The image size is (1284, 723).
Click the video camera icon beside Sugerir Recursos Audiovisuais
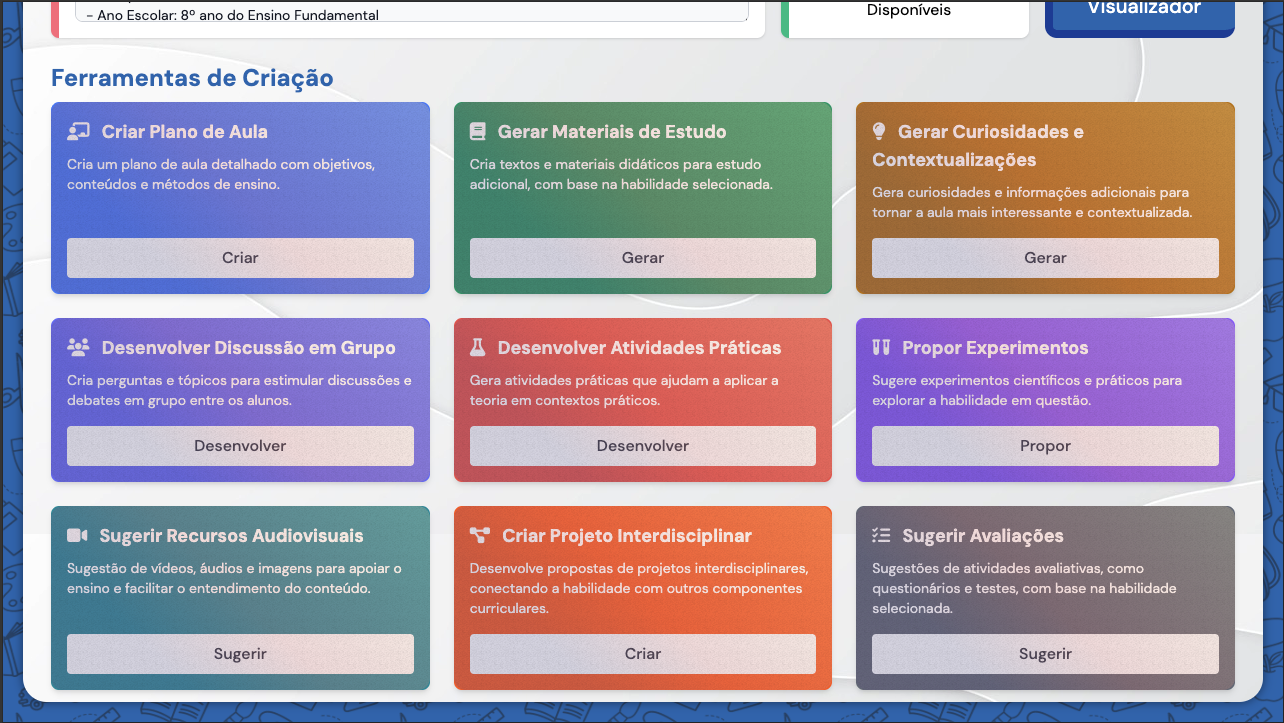[x=77, y=536]
